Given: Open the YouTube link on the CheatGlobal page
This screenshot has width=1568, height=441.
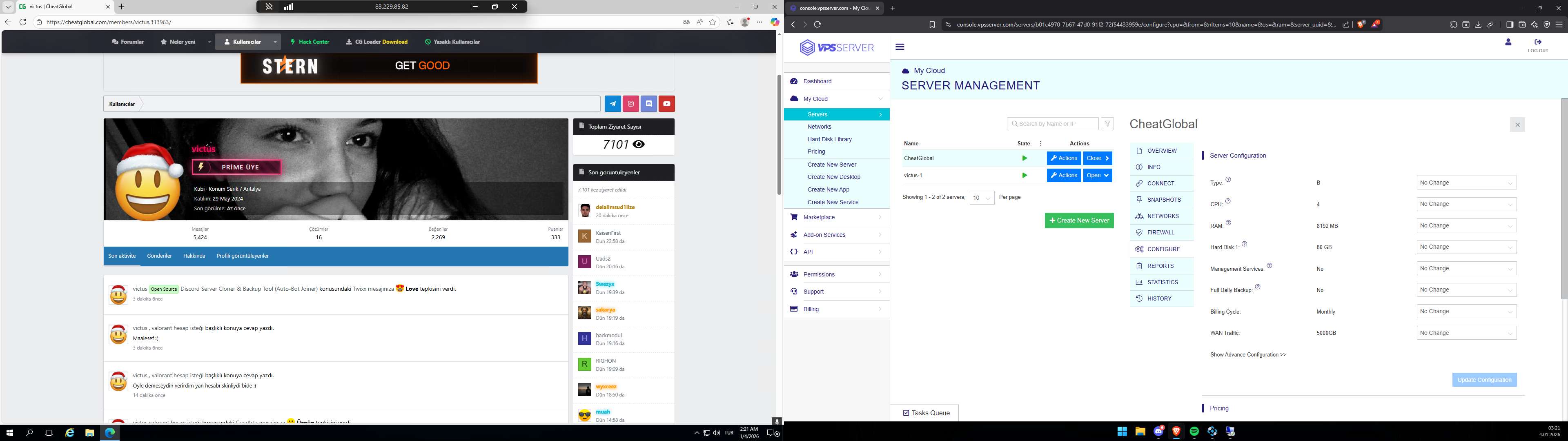Looking at the screenshot, I should (666, 104).
